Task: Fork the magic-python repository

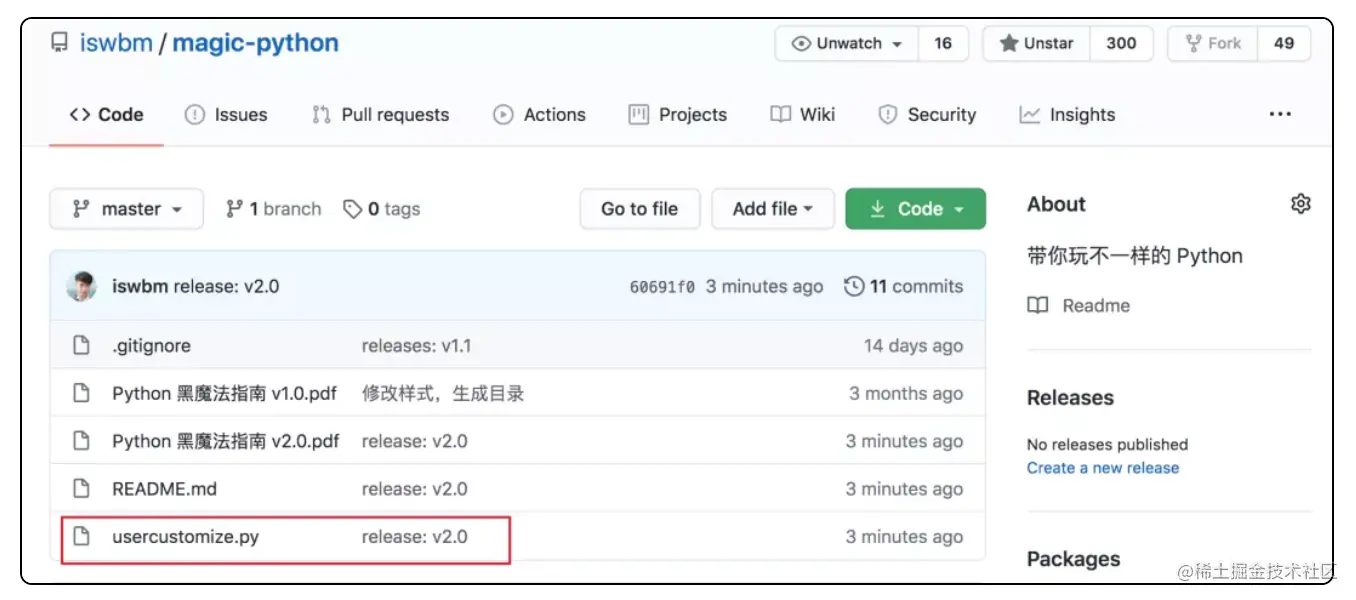Action: point(1213,43)
